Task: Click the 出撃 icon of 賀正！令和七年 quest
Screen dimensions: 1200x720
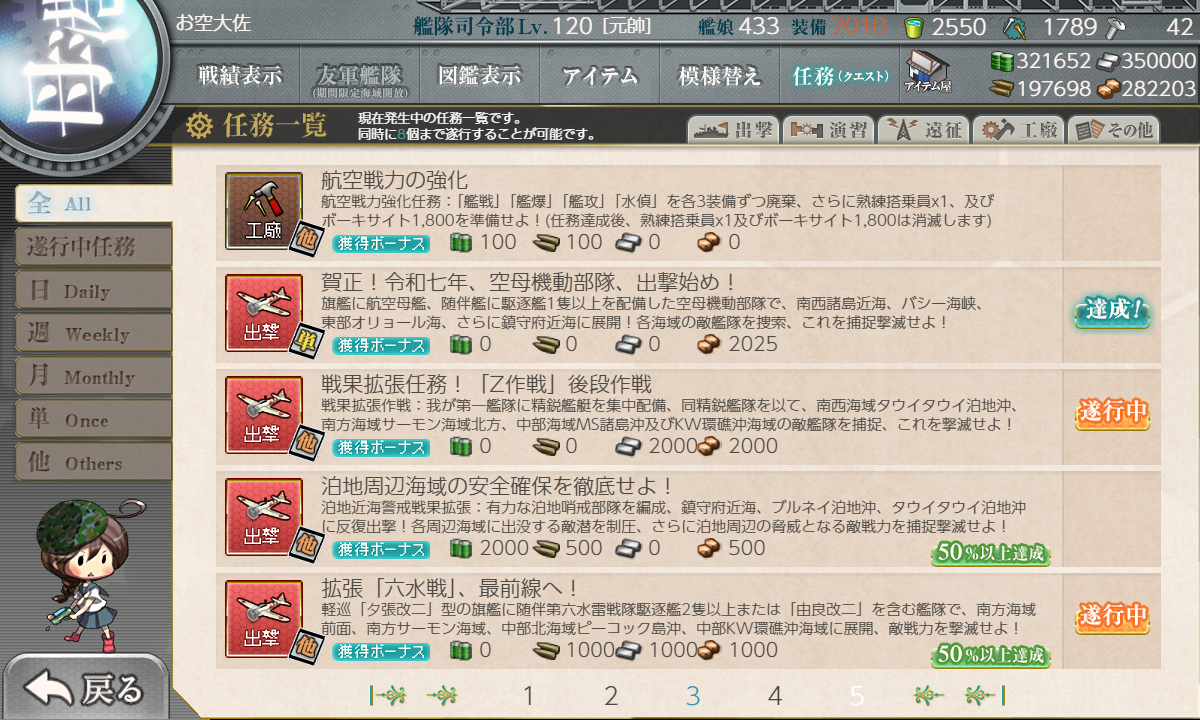Action: pos(263,313)
